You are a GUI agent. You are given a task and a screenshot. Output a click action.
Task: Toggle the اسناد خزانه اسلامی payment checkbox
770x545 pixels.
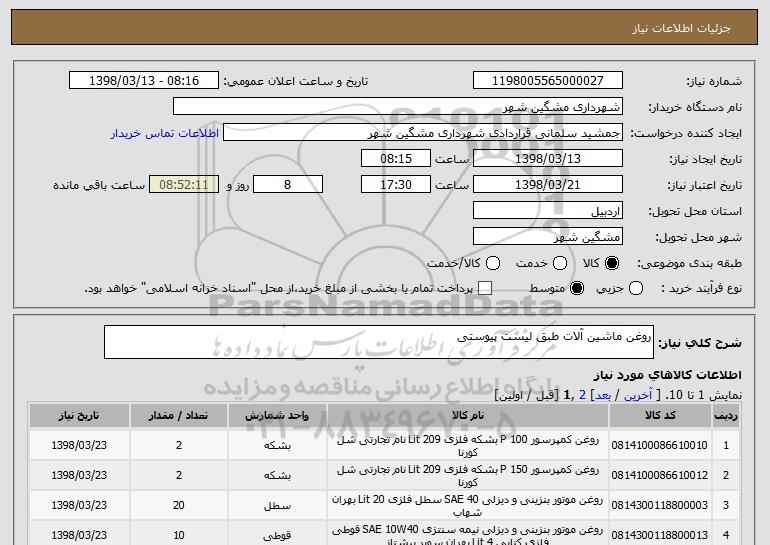click(485, 288)
